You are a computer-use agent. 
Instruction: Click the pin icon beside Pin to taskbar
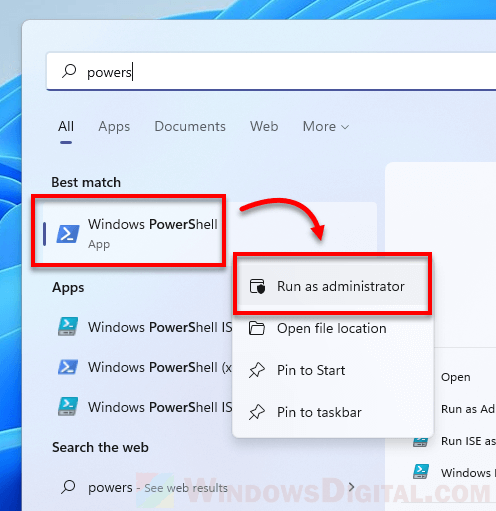pos(257,412)
